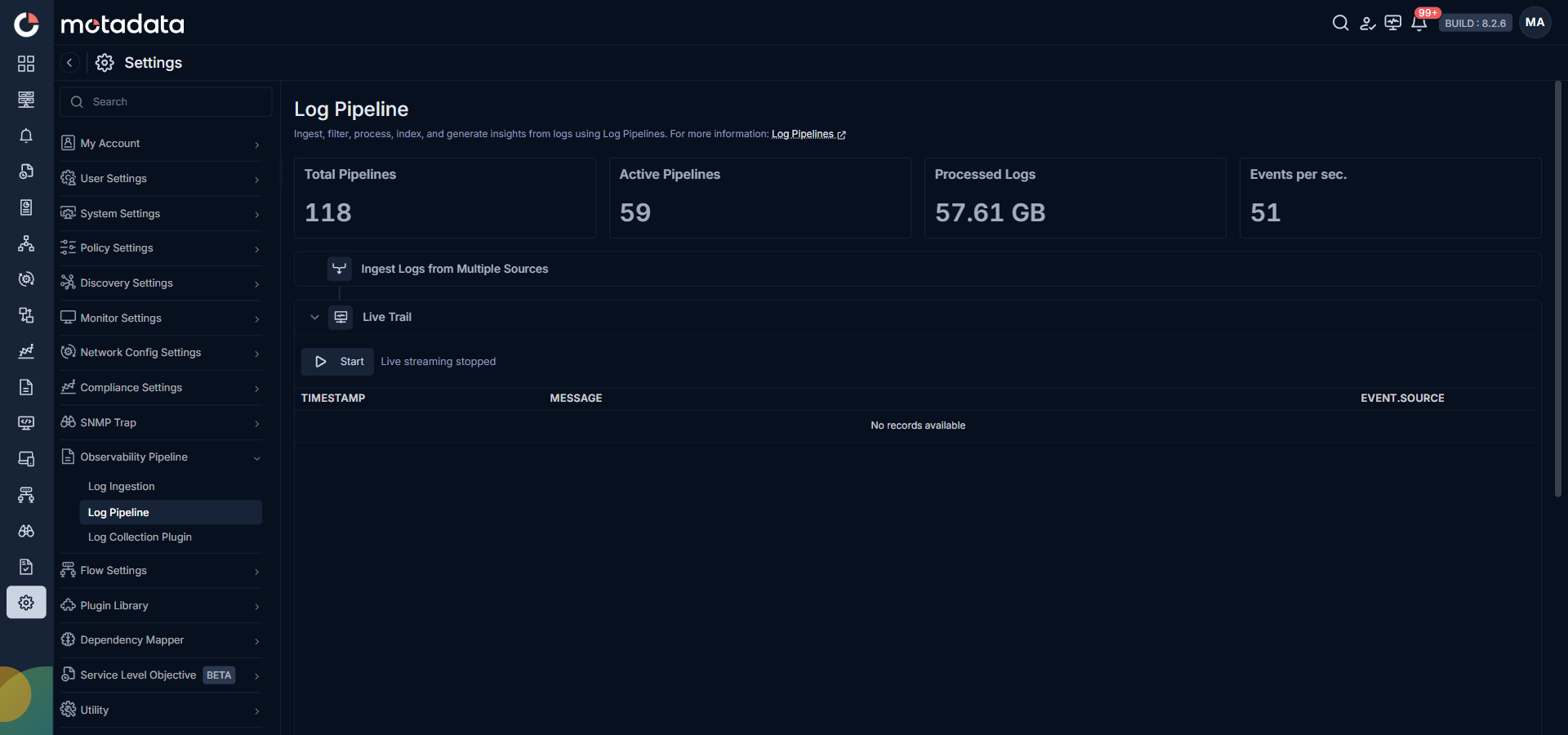
Task: Click the highlighted Settings gear in left rail
Action: [26, 603]
